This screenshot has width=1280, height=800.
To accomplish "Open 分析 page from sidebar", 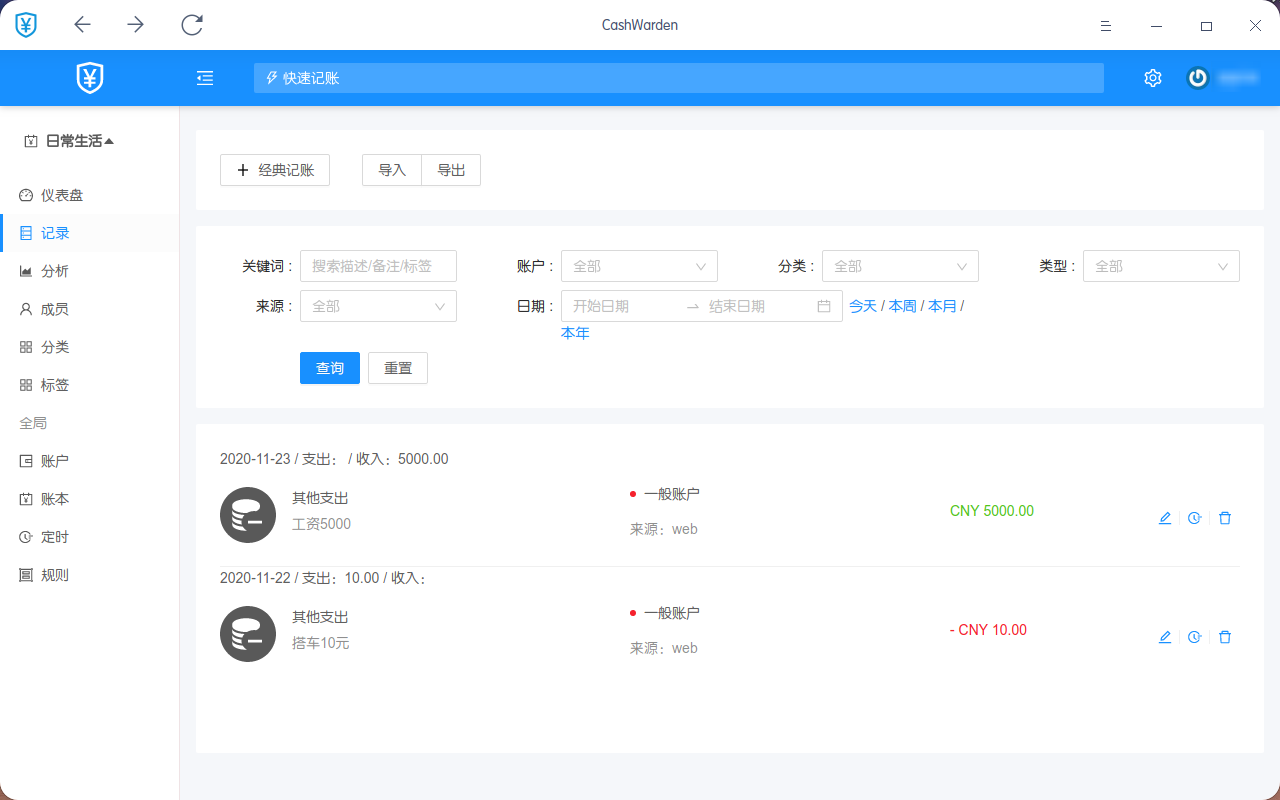I will click(54, 271).
